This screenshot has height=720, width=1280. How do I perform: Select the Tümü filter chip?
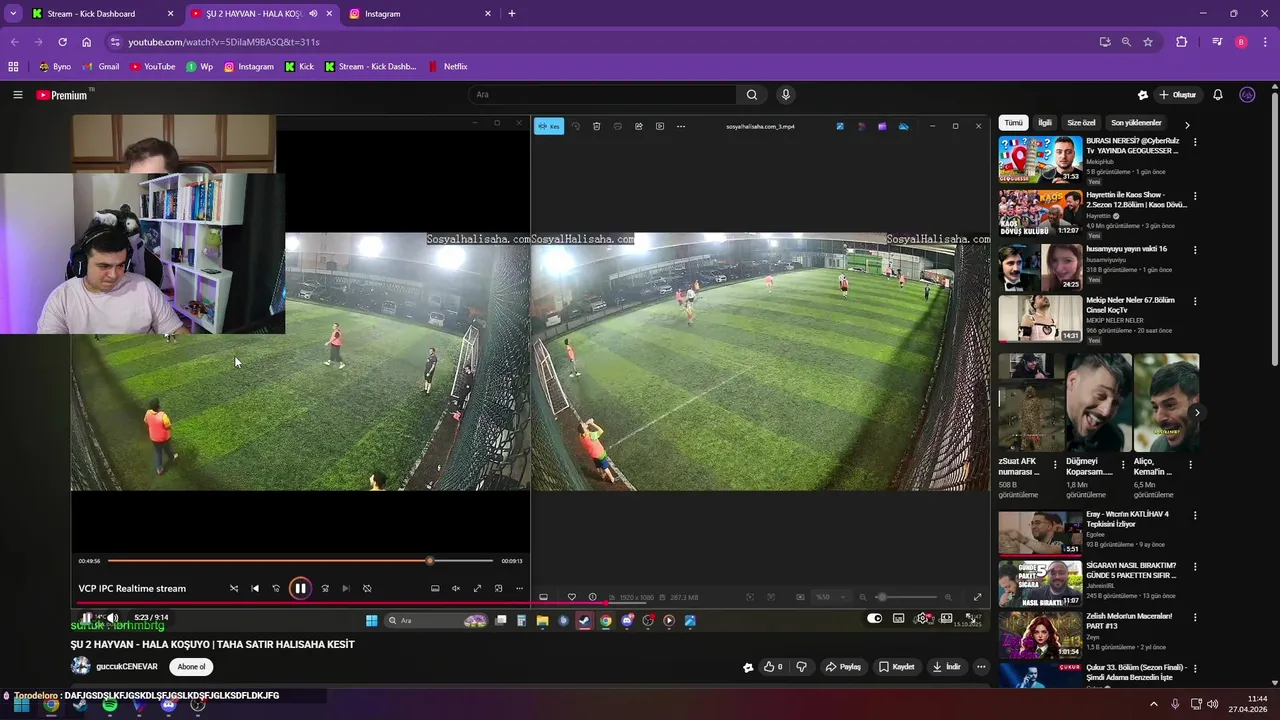click(1013, 123)
